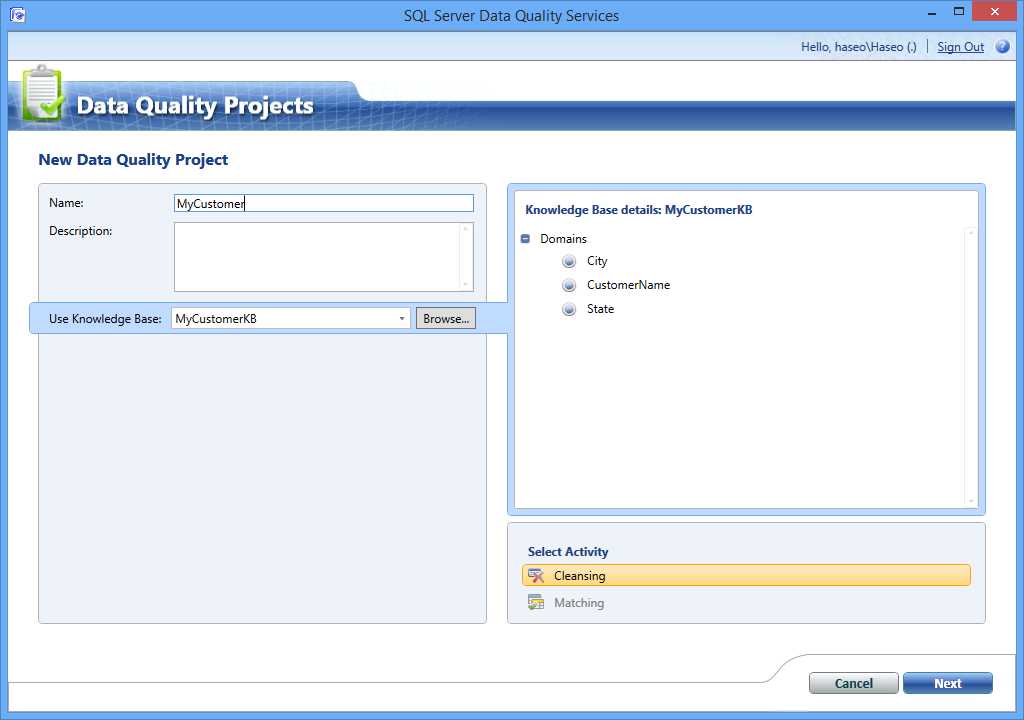Open the Use Knowledge Base dropdown
The height and width of the screenshot is (720, 1024).
point(402,319)
